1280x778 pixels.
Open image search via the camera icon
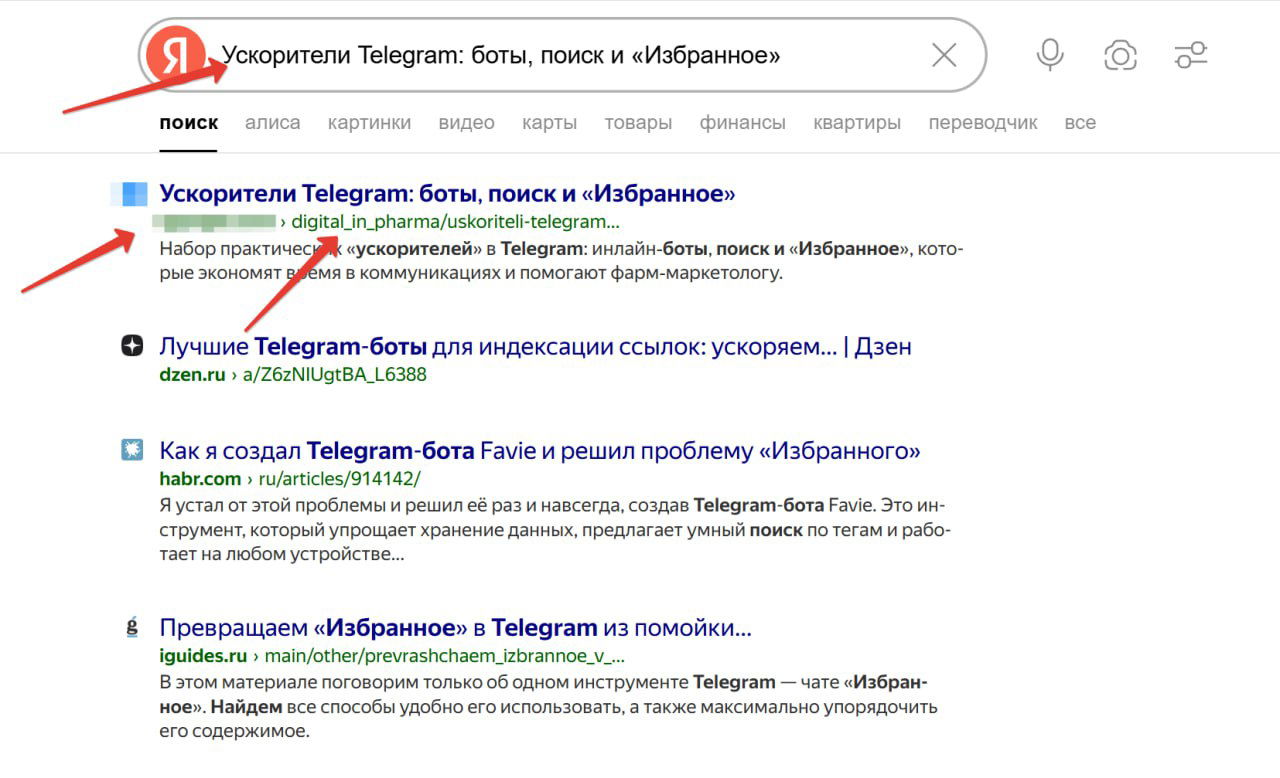tap(1120, 56)
